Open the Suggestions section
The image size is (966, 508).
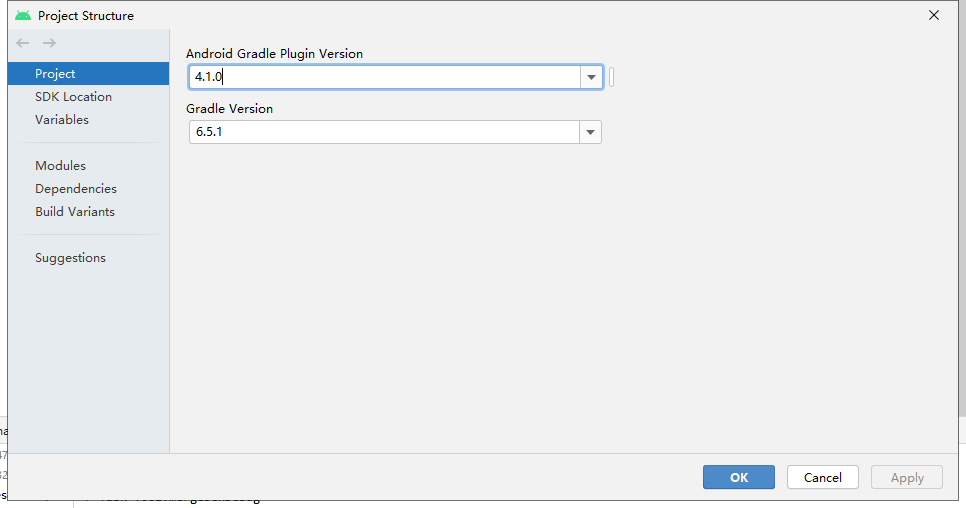pyautogui.click(x=70, y=258)
